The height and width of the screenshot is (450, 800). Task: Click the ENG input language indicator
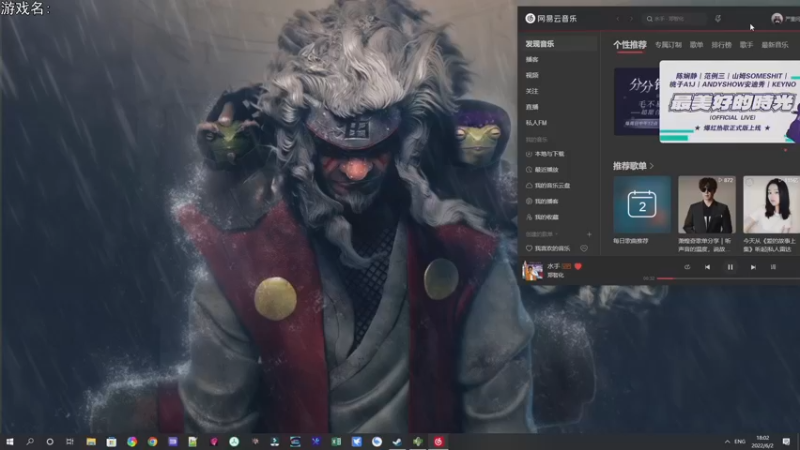740,442
